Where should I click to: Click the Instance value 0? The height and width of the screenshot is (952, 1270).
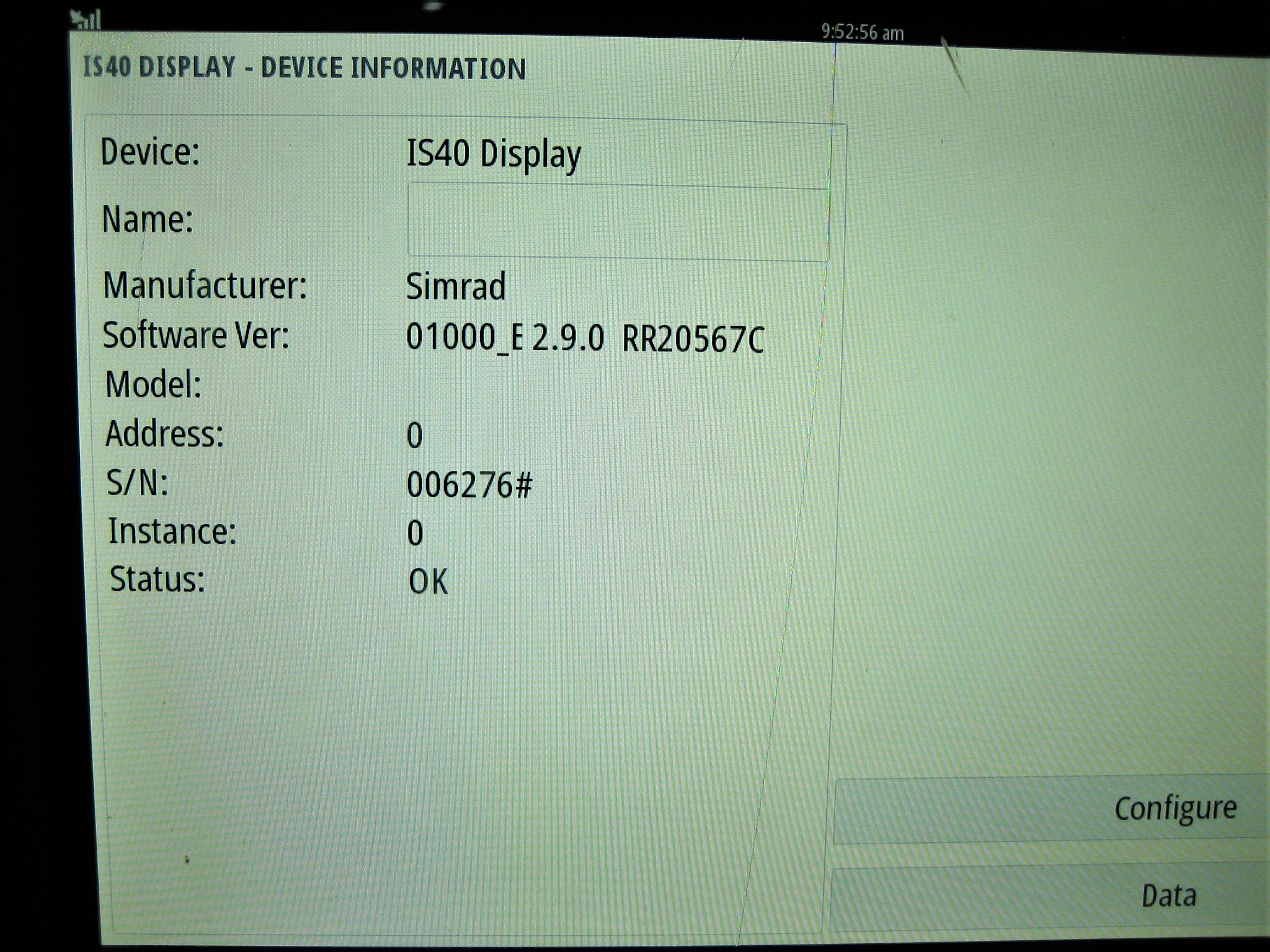[415, 534]
